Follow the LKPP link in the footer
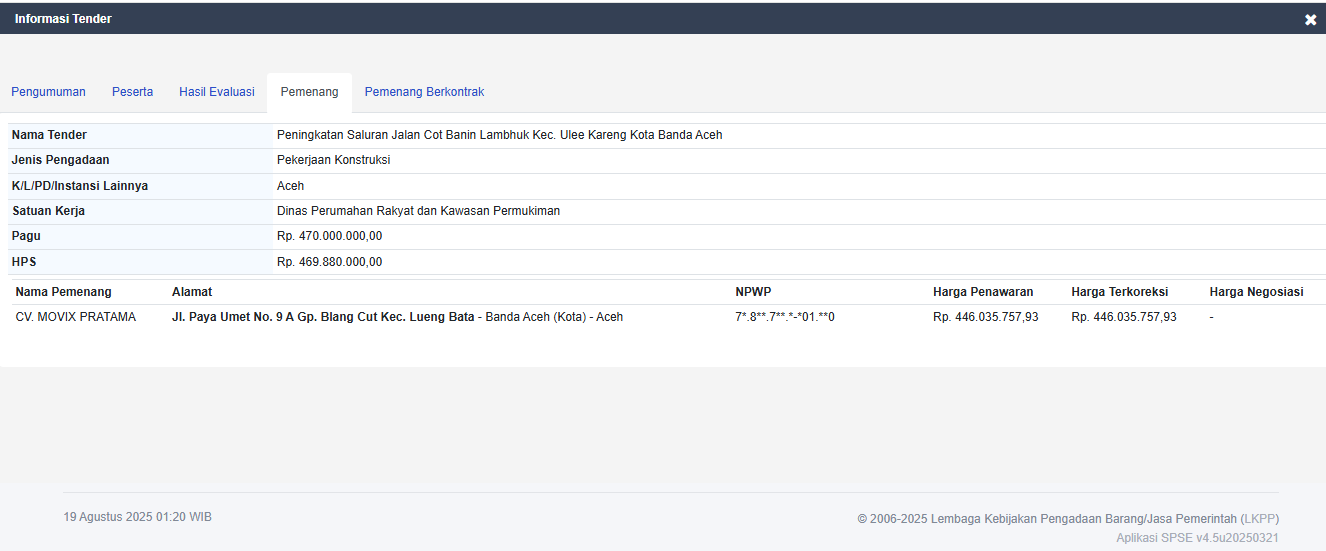The width and height of the screenshot is (1326, 551). (x=1259, y=519)
